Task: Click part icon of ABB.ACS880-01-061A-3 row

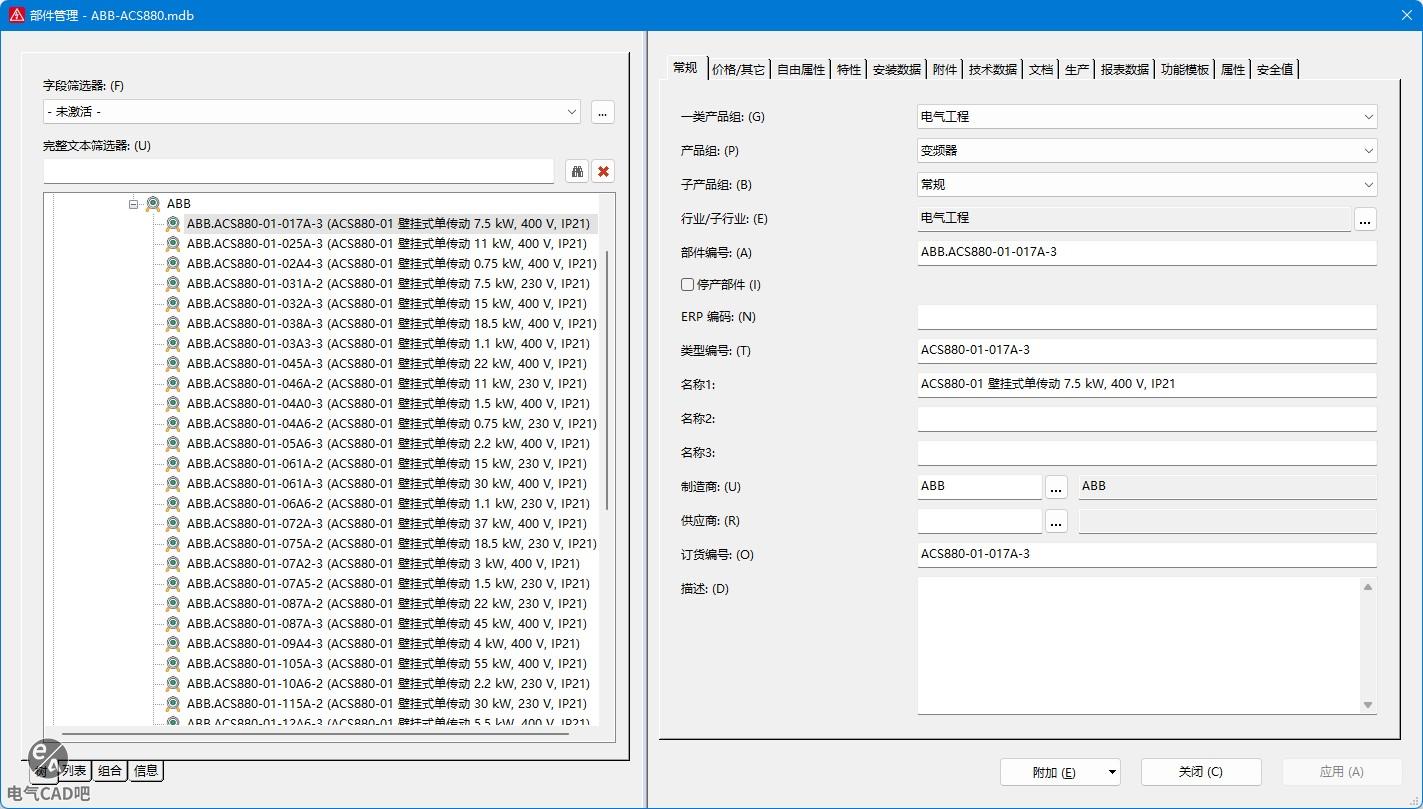Action: tap(173, 484)
